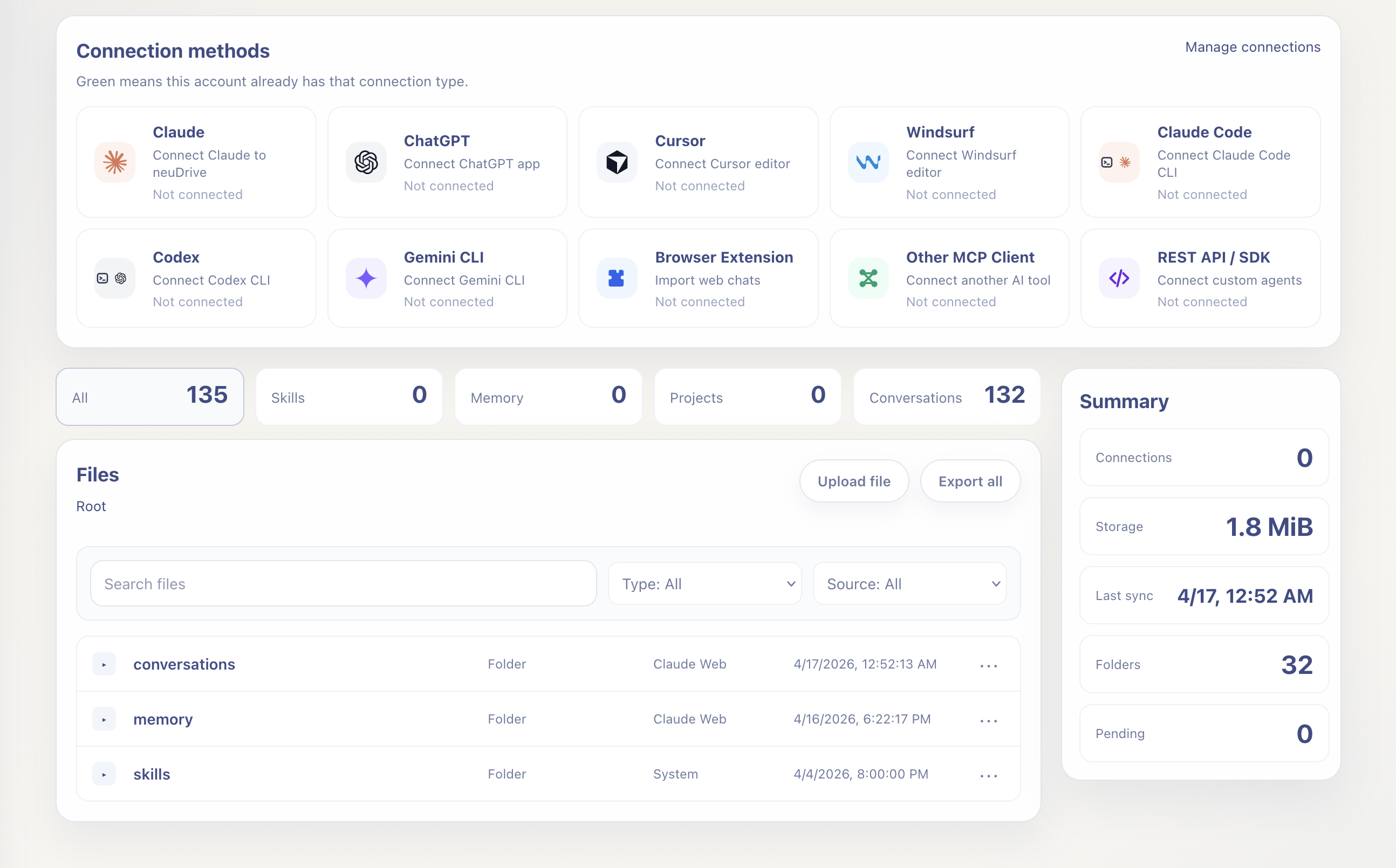The height and width of the screenshot is (868, 1396).
Task: Click the conversations date 4/17/2026, 12:52:13 AM
Action: coord(865,664)
